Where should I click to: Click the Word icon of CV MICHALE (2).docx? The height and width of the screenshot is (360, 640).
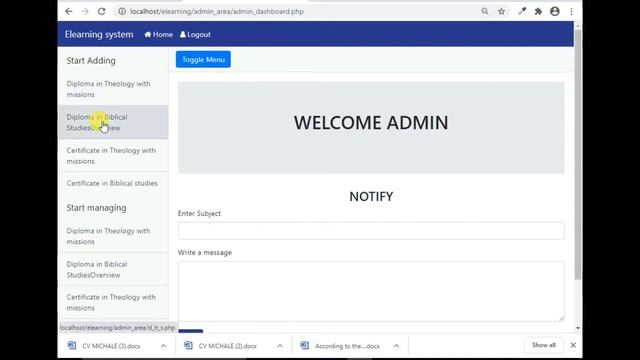click(x=188, y=345)
